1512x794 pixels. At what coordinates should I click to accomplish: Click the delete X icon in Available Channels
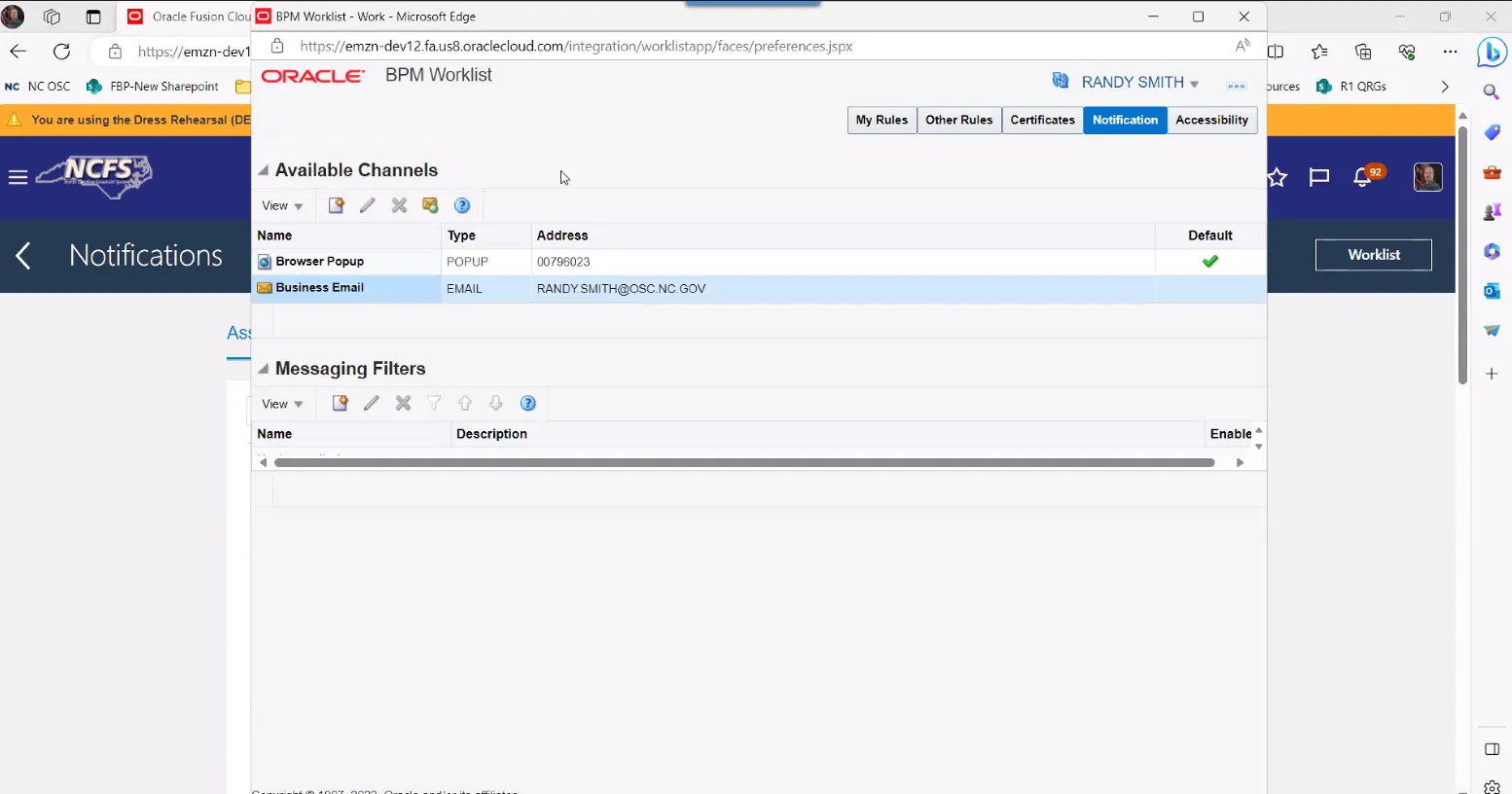[399, 205]
